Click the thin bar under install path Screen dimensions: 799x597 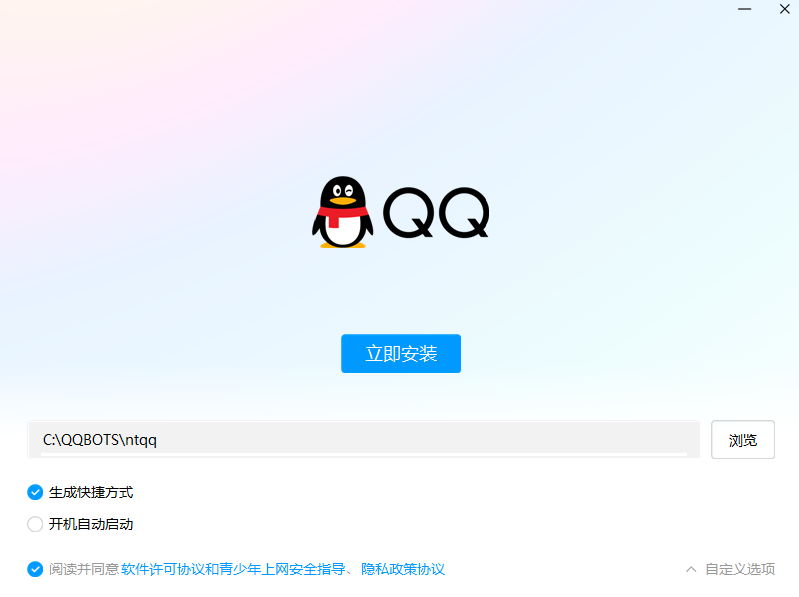click(364, 453)
